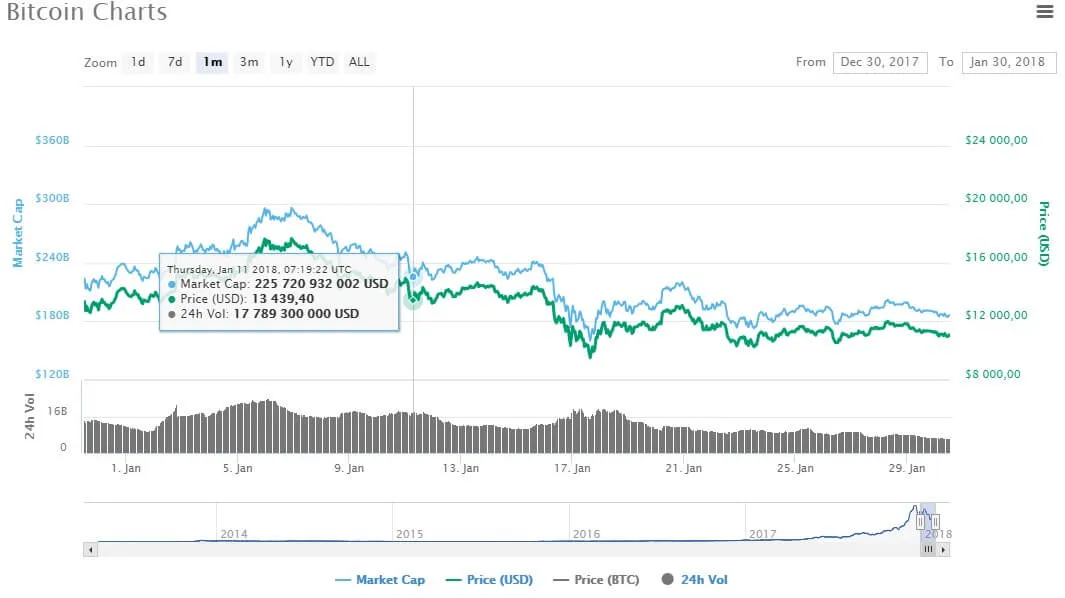Grab the navigator left range handle
The width and height of the screenshot is (1065, 598).
[920, 521]
